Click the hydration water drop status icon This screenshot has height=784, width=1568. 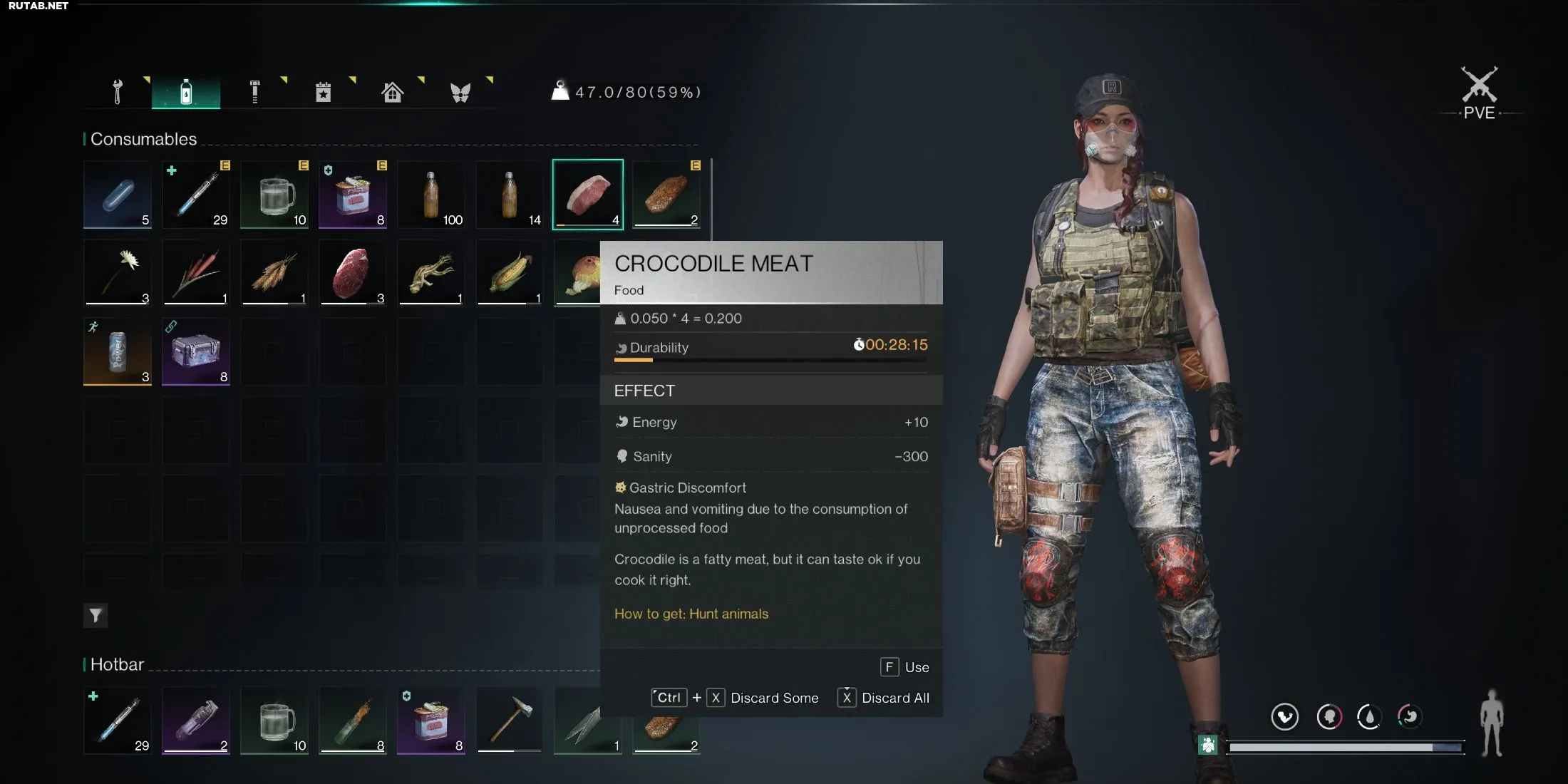click(1369, 716)
